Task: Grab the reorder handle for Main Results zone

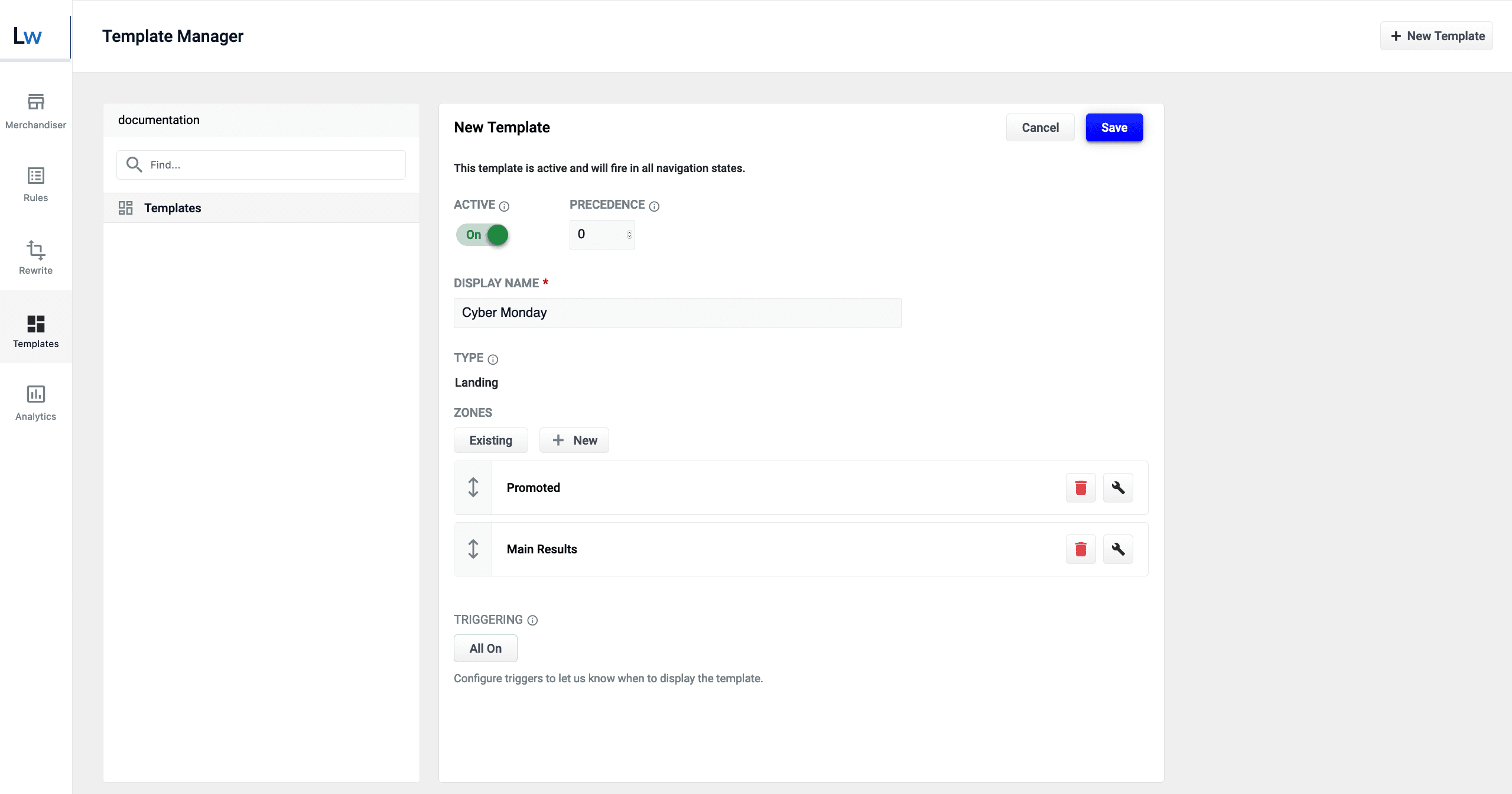Action: pos(473,549)
